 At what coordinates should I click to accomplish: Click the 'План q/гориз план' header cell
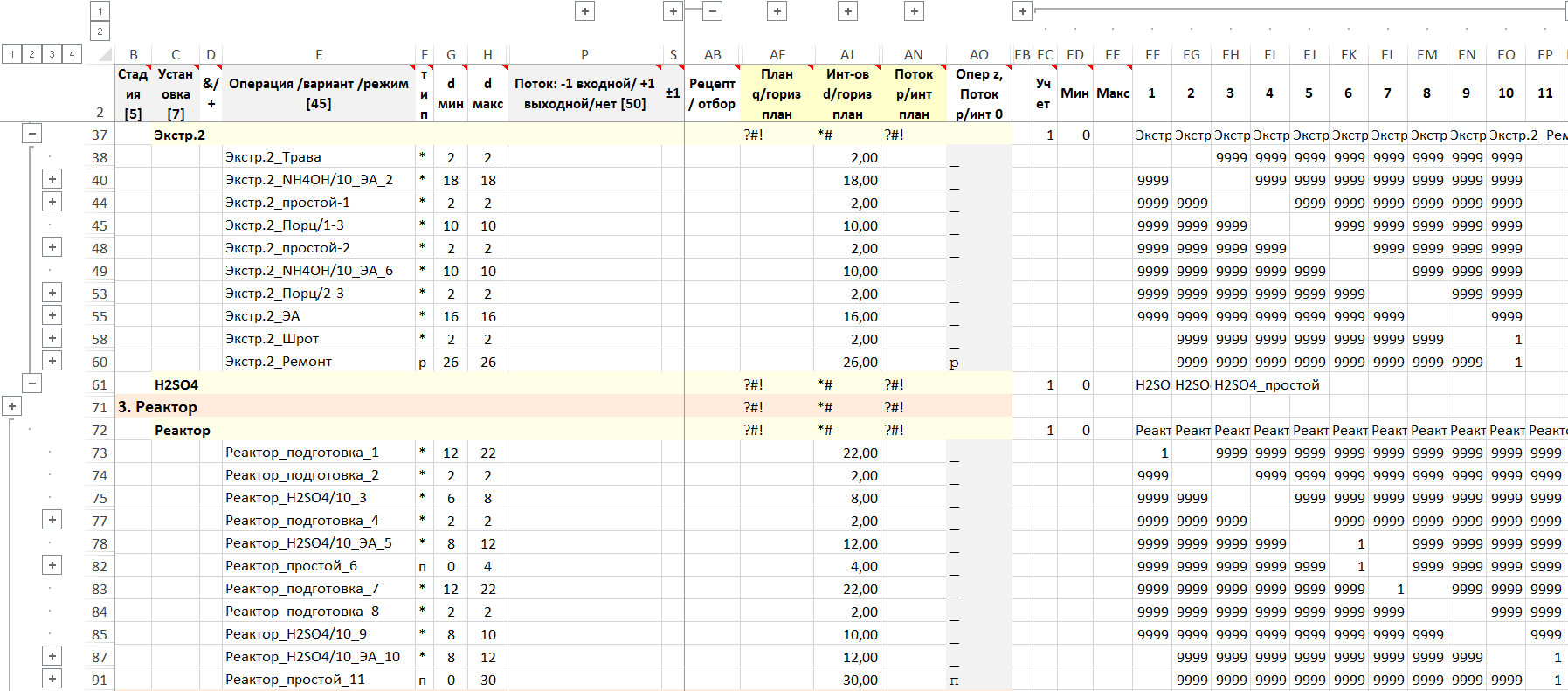[777, 93]
